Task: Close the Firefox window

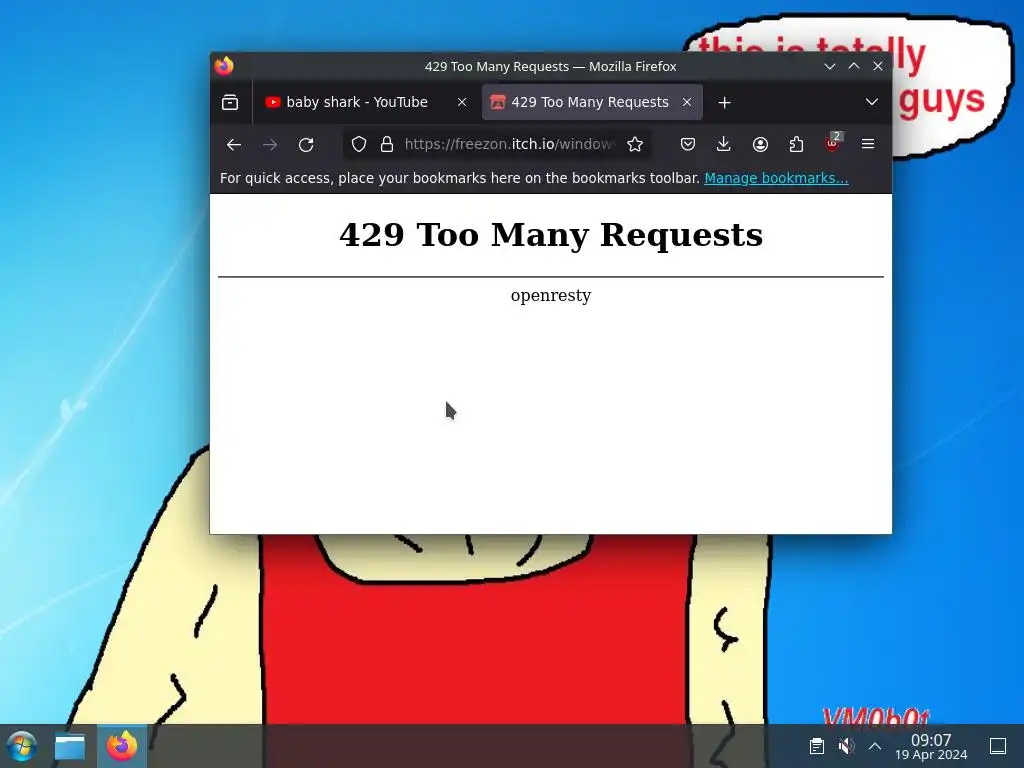Action: [x=878, y=66]
